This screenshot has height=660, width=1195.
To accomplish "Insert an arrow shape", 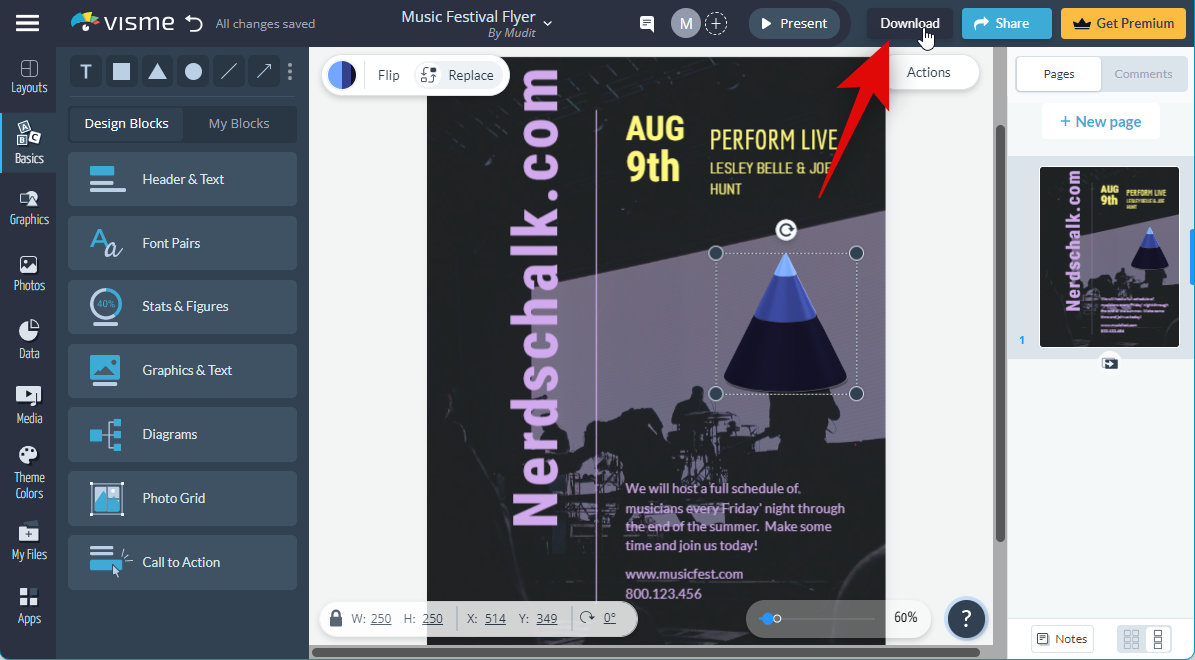I will coord(264,72).
